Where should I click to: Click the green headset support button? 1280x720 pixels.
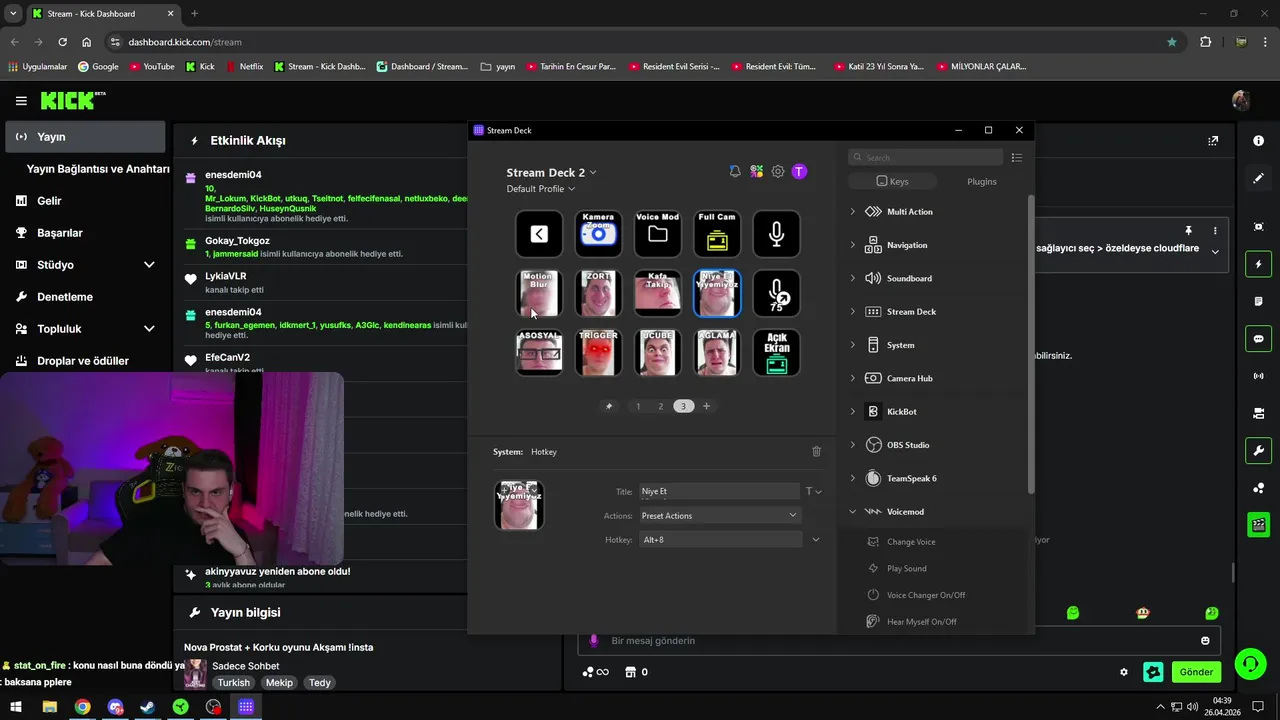(x=1250, y=664)
